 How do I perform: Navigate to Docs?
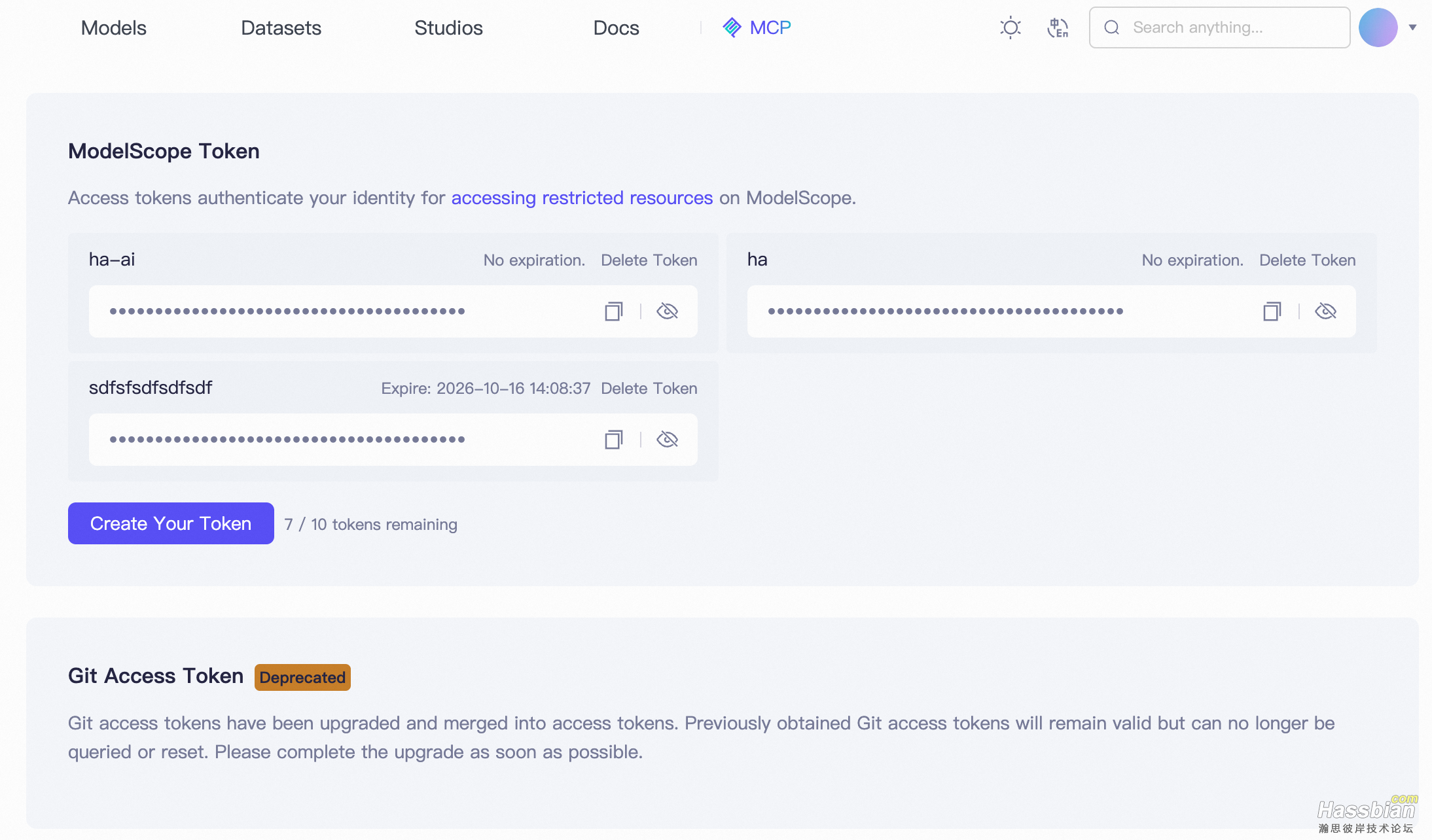(616, 27)
